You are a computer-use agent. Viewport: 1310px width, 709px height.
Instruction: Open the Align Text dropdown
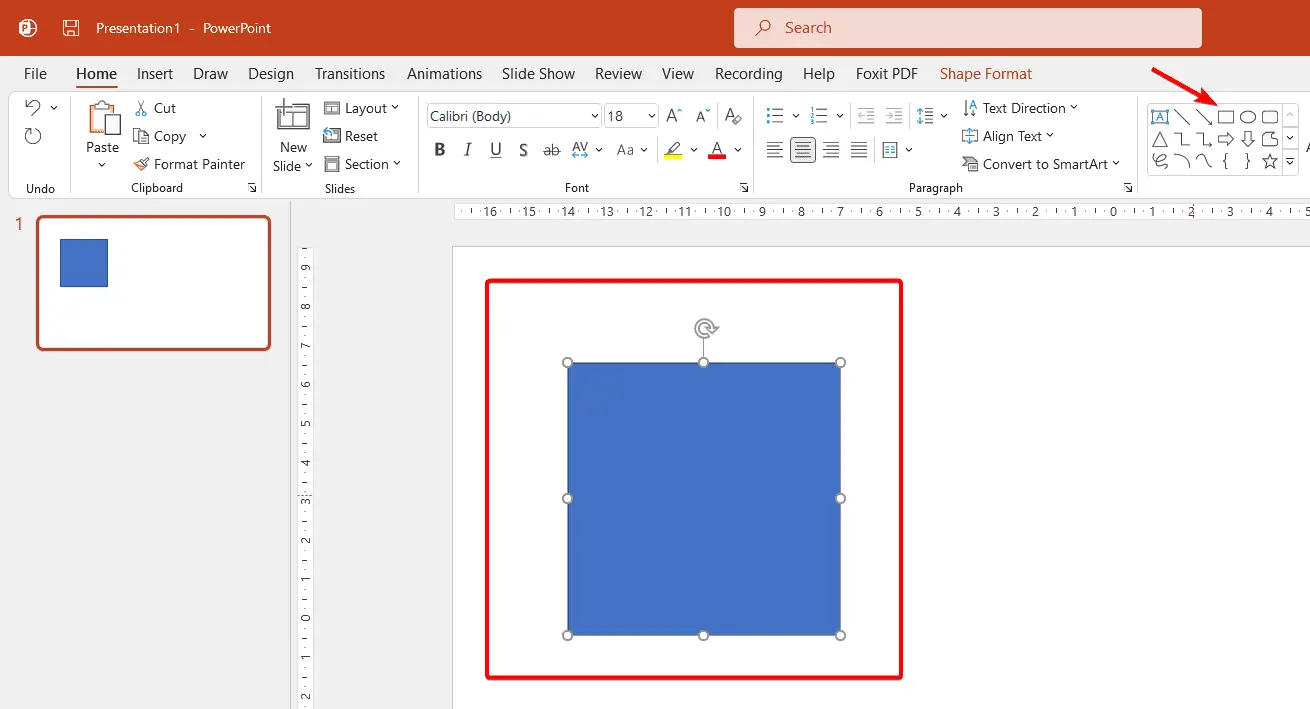[1008, 136]
